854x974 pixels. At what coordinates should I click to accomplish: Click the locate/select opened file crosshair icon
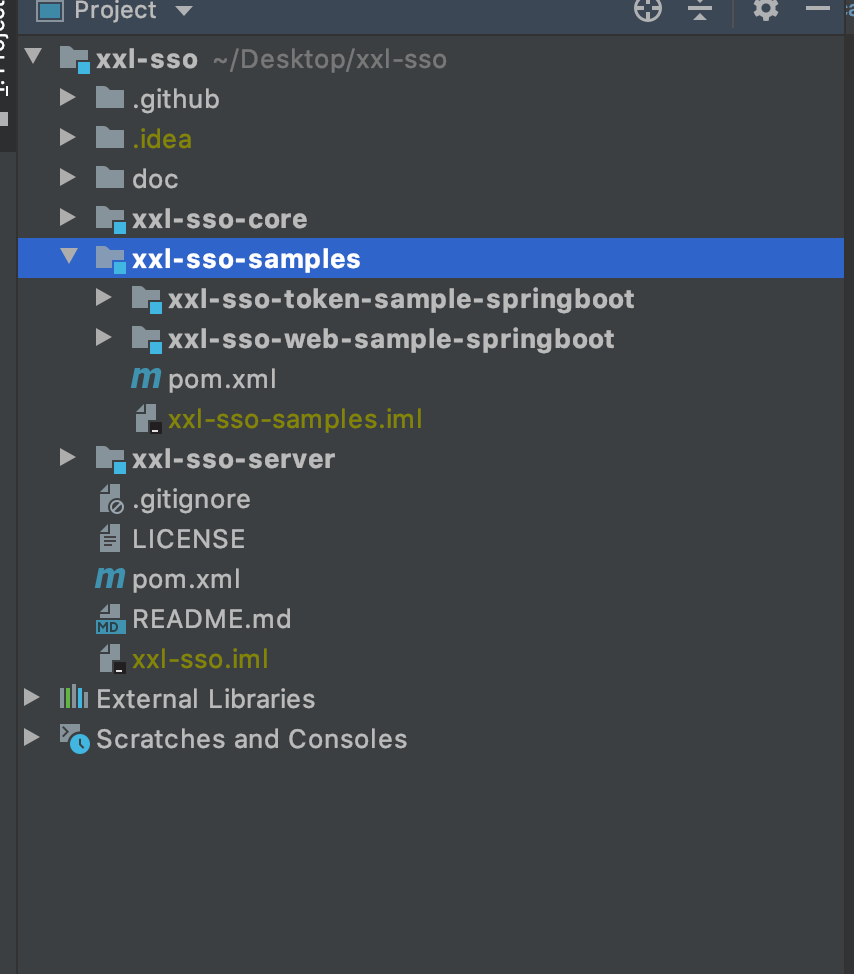tap(648, 10)
